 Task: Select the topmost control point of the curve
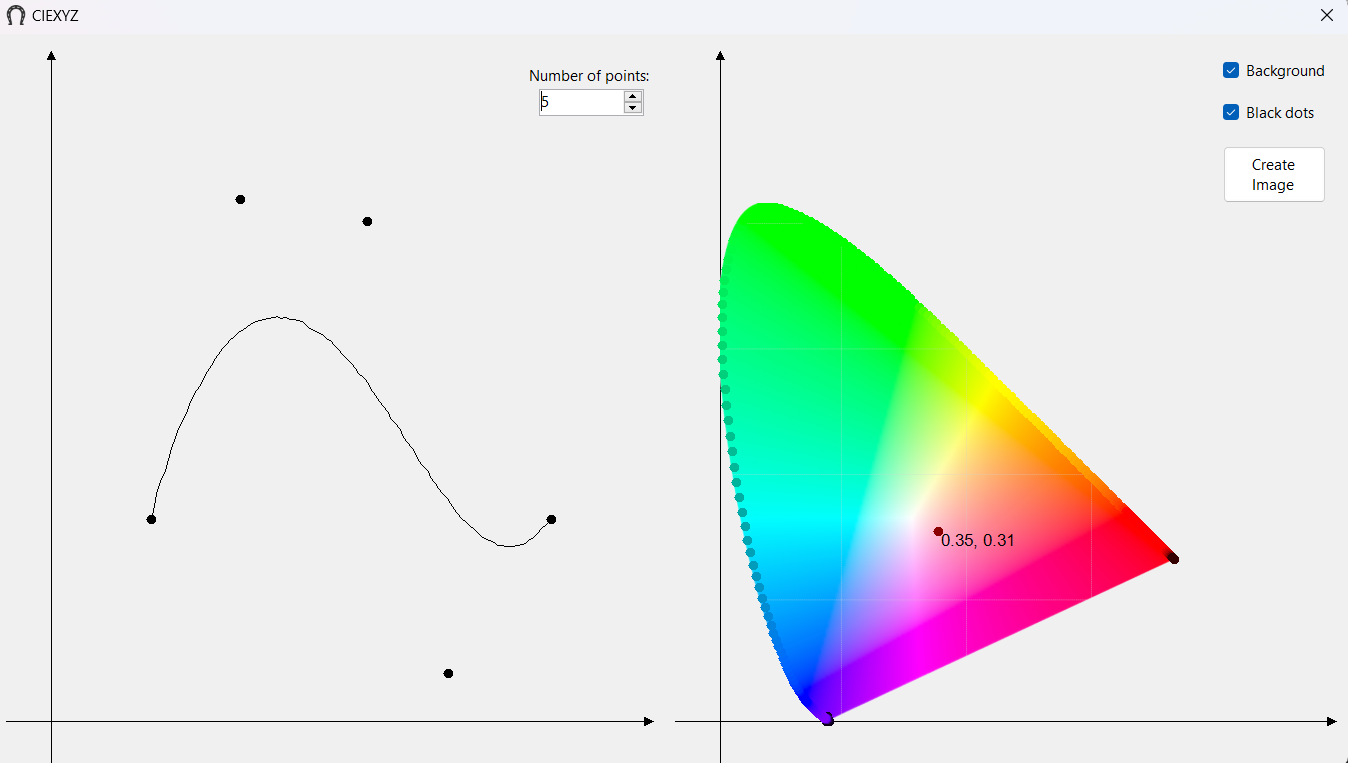(x=240, y=199)
